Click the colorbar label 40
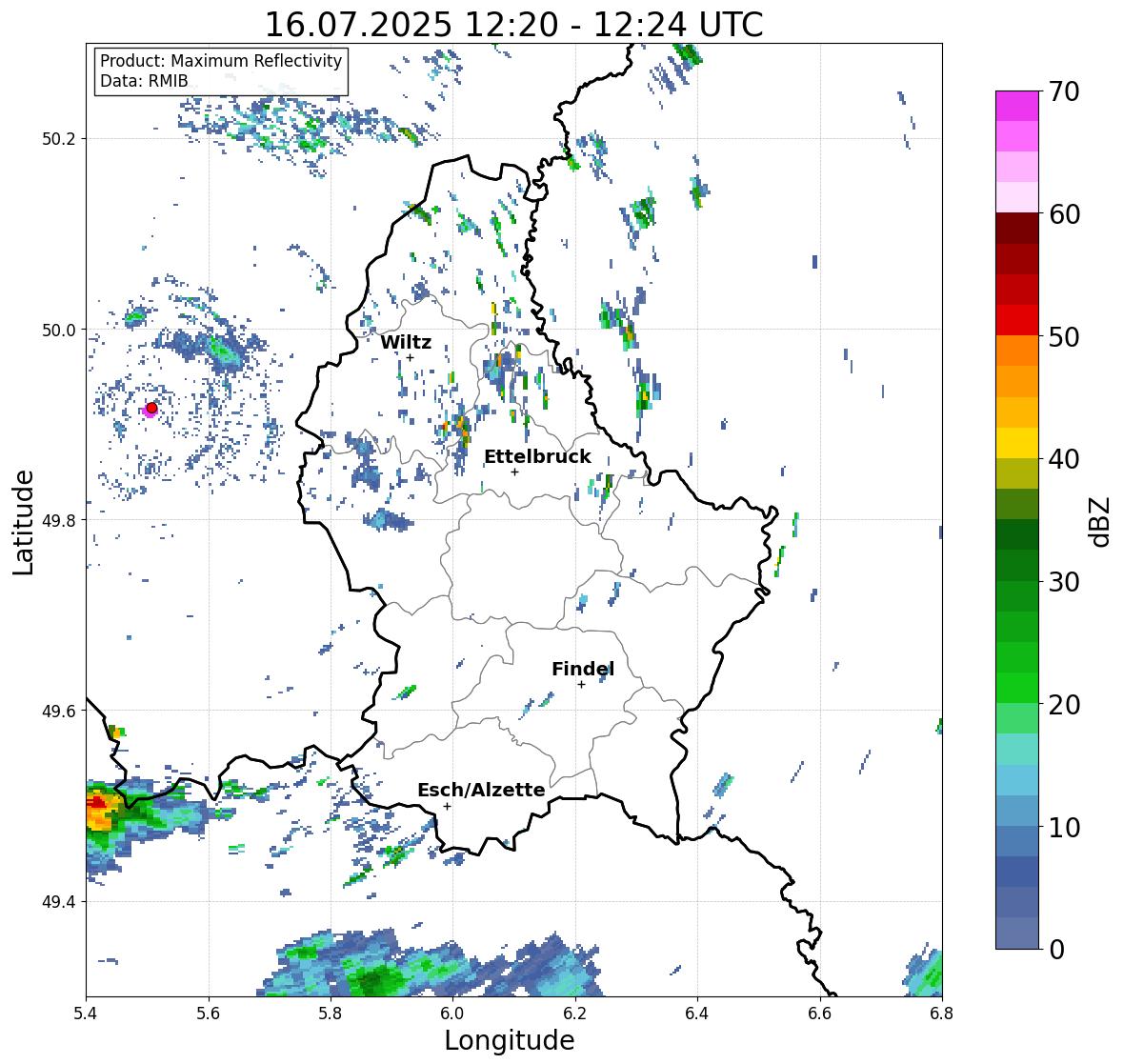The image size is (1123, 1064). coord(1064,459)
